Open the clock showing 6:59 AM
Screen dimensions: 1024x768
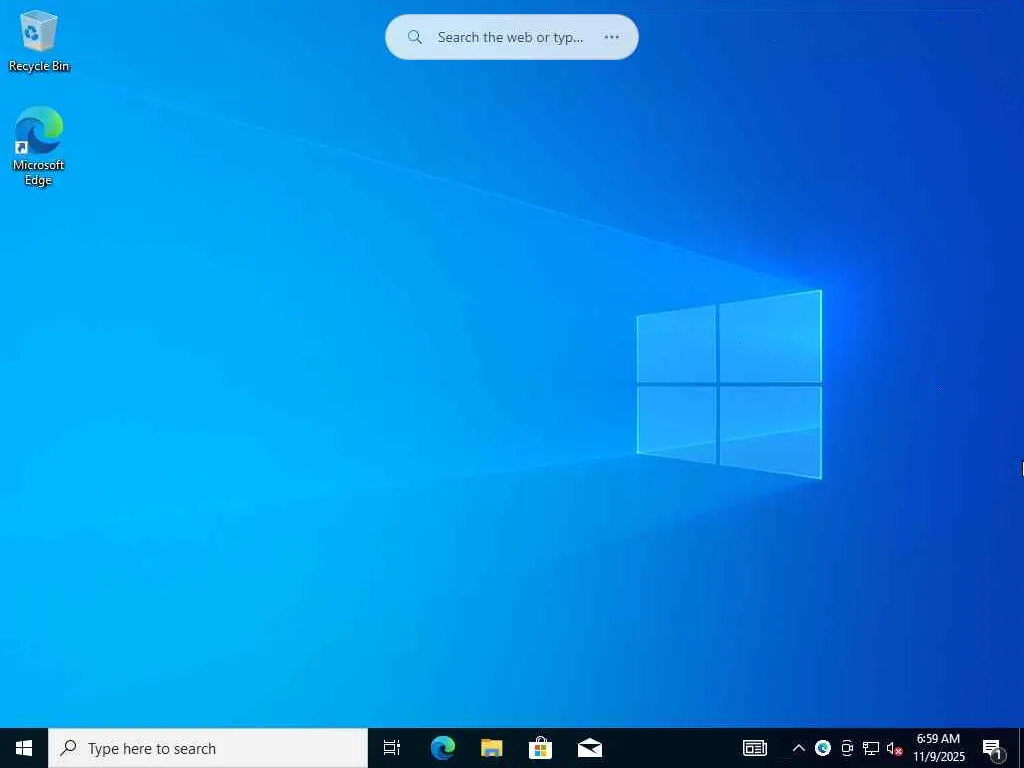click(x=938, y=748)
